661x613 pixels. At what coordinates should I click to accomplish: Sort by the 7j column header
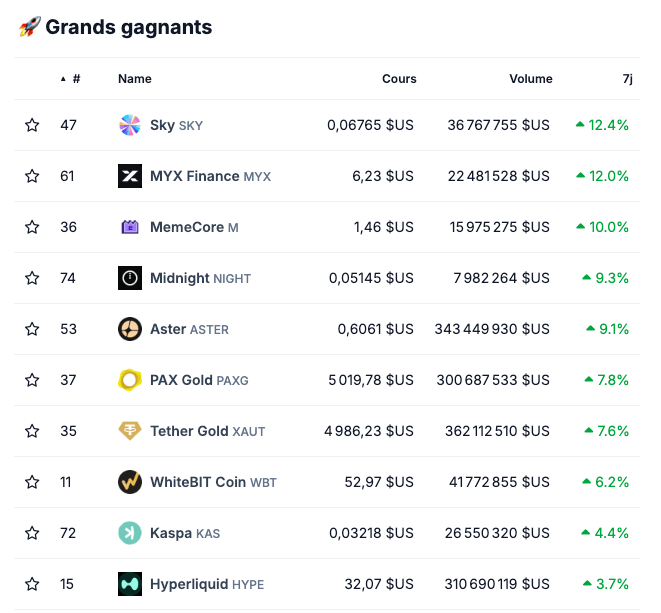pos(626,79)
